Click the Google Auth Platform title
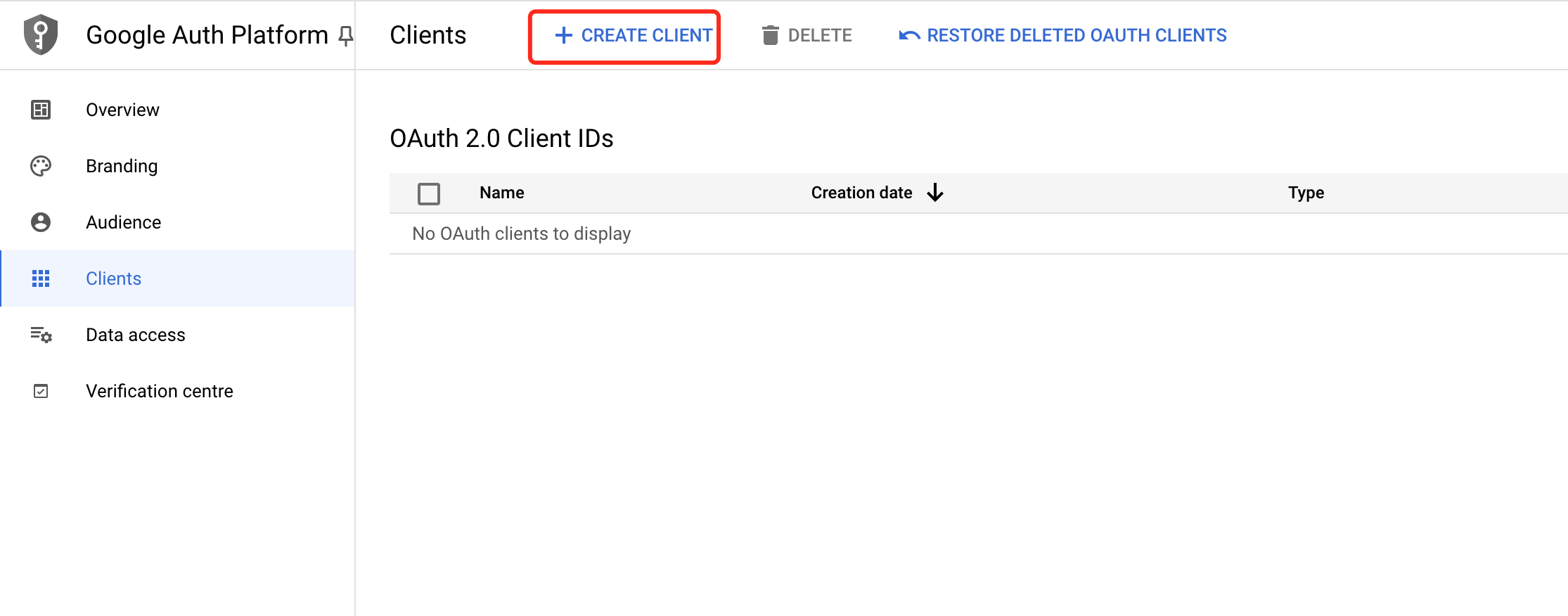Image resolution: width=1568 pixels, height=616 pixels. [207, 35]
